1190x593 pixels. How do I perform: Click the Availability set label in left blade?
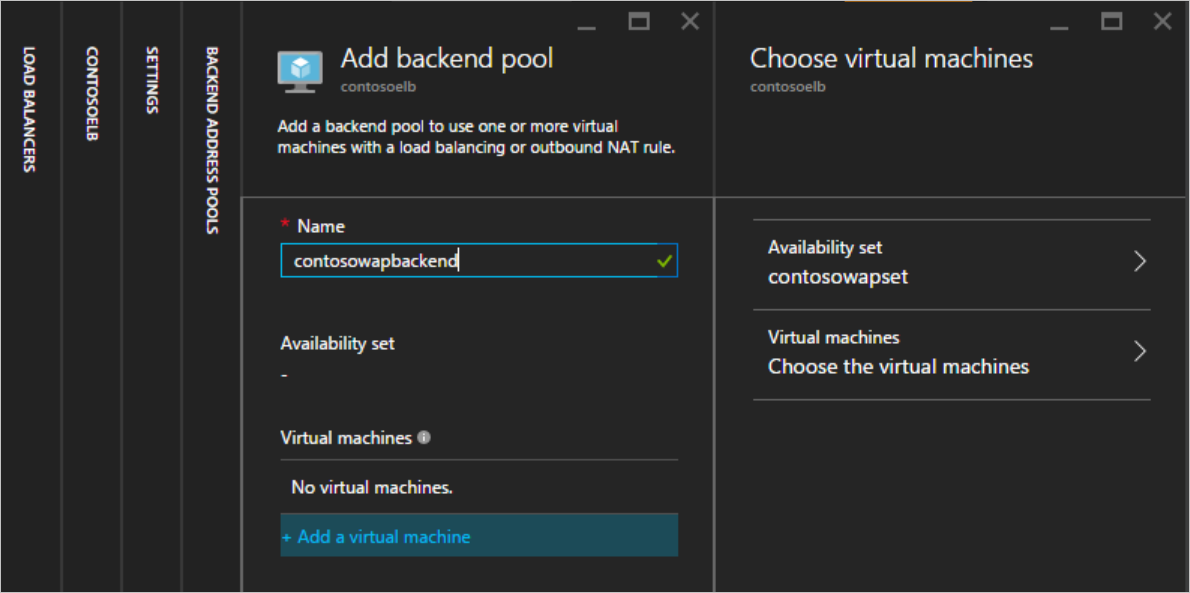click(338, 343)
